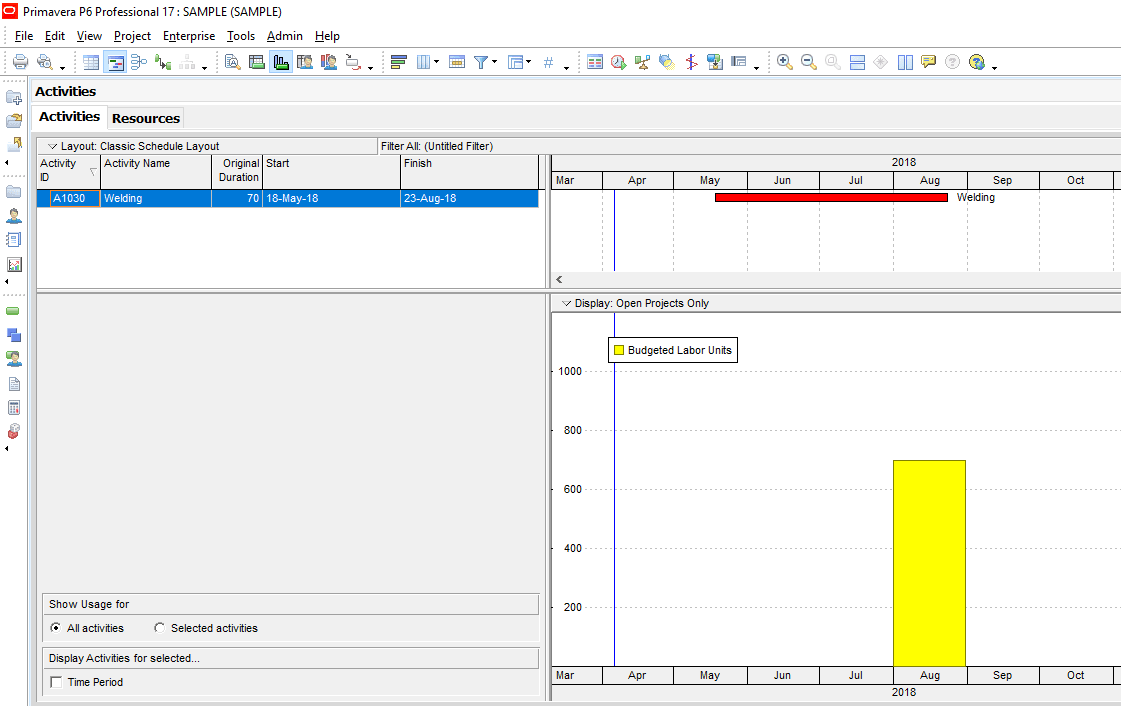Screen dimensions: 1121x706
Task: Open the Progress Spotlight icon
Action: pos(666,62)
